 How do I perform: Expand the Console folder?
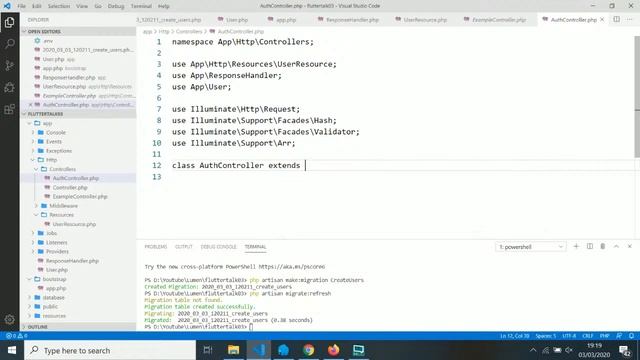click(56, 132)
